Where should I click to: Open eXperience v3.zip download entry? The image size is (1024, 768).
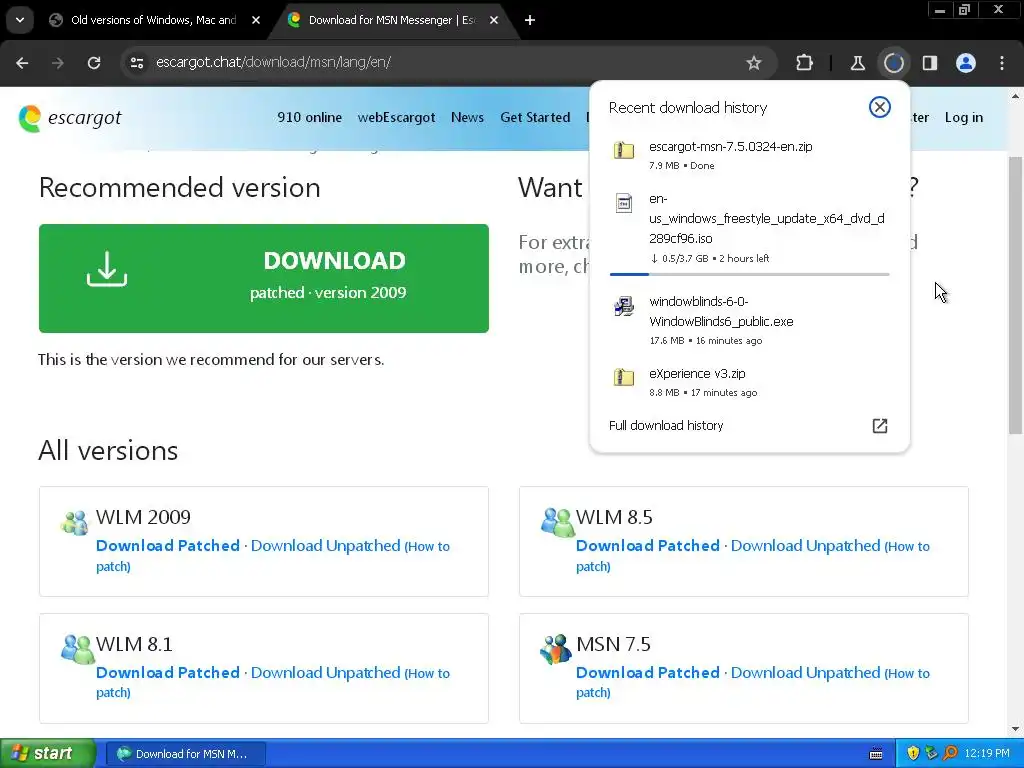coord(749,382)
